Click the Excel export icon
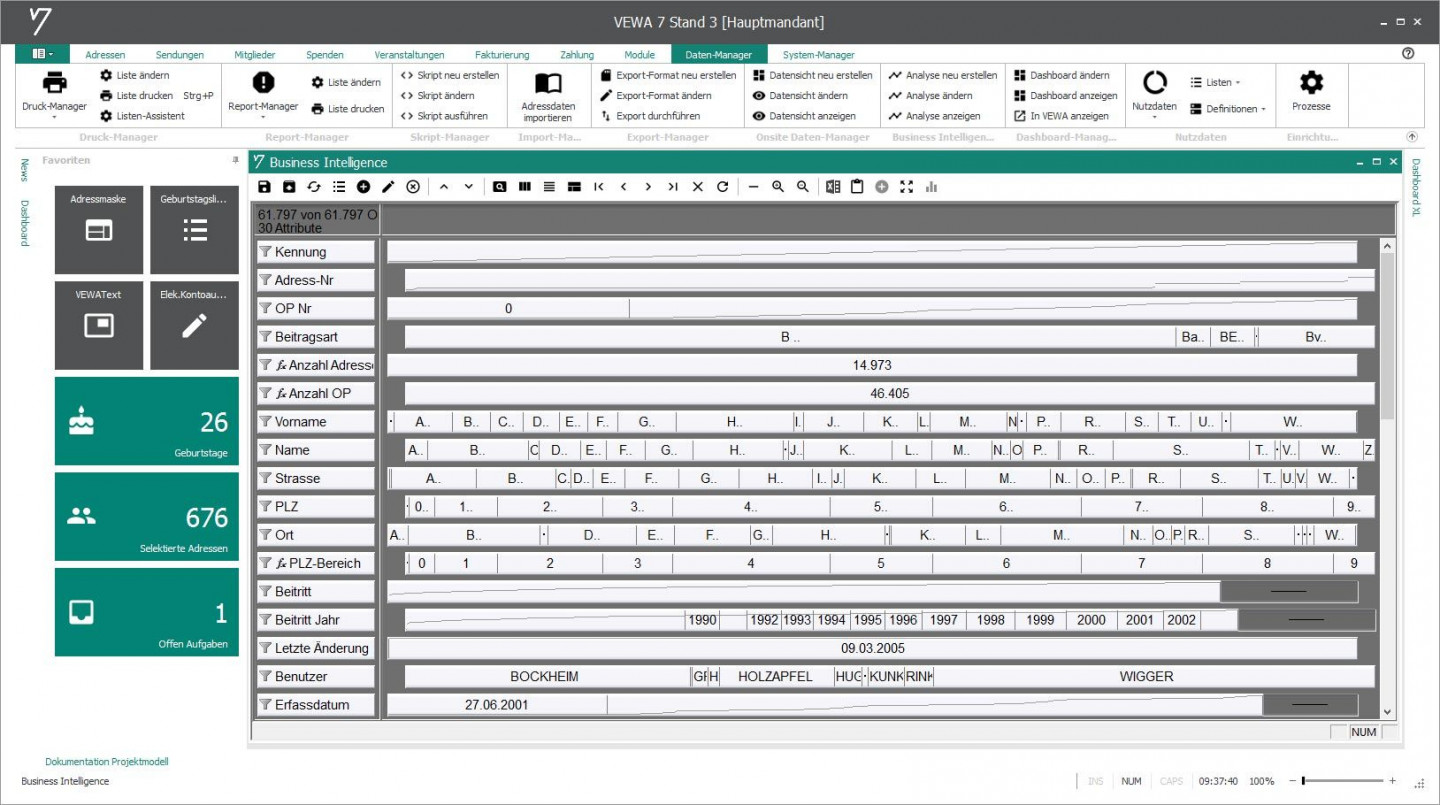 click(833, 186)
